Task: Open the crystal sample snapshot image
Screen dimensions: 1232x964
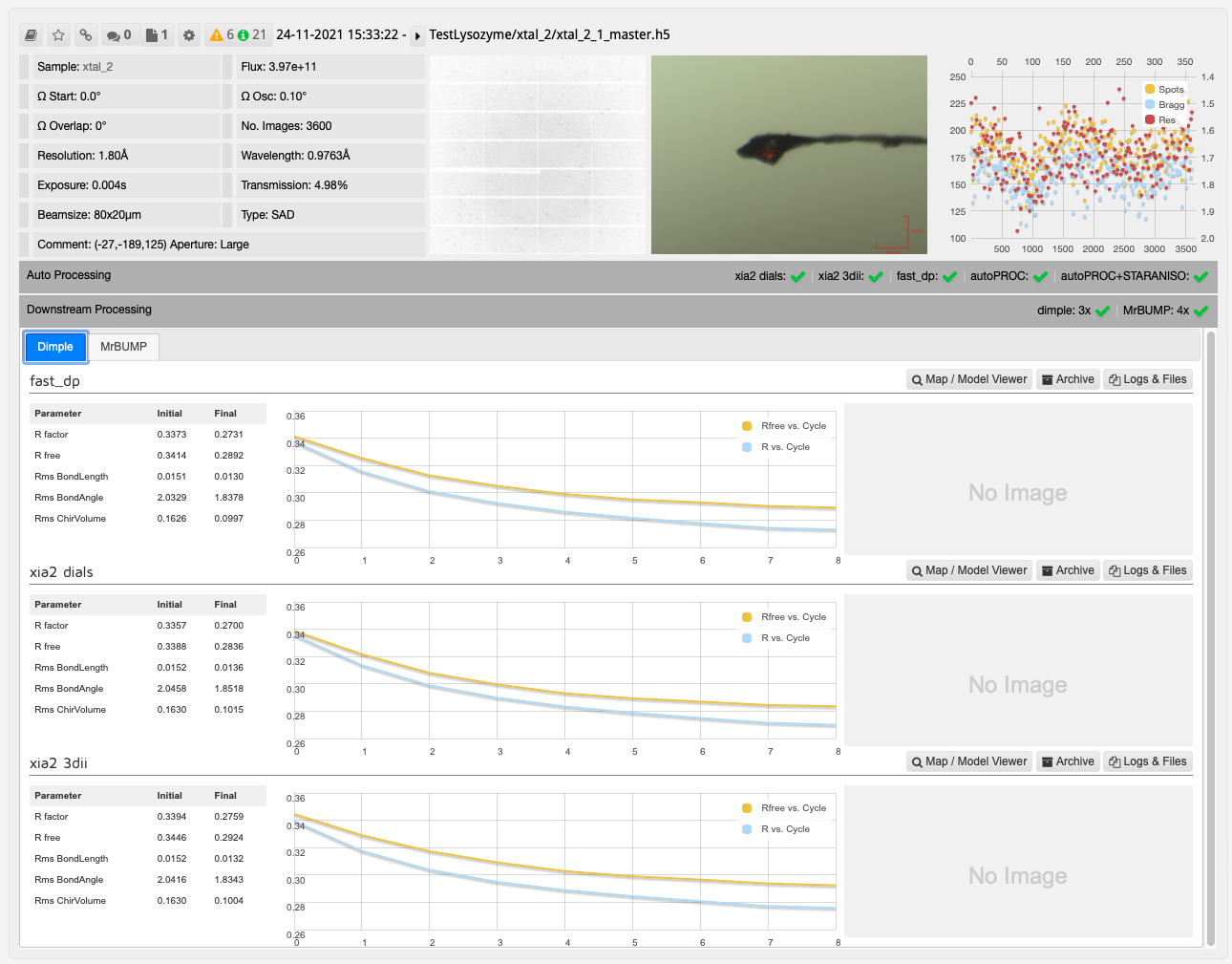Action: coord(789,155)
